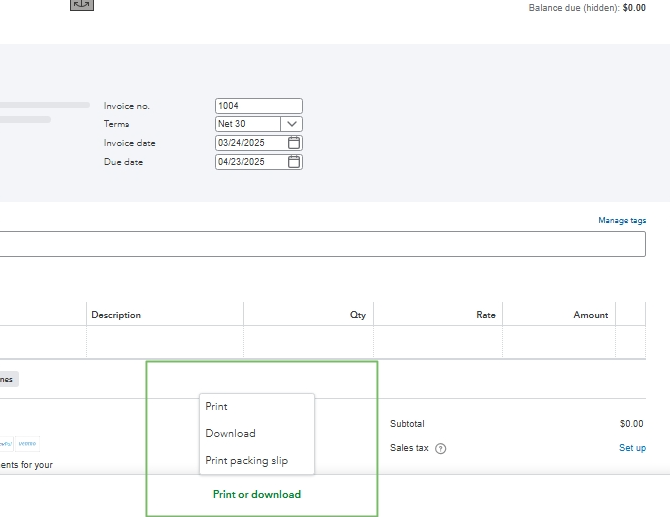The width and height of the screenshot is (670, 517).
Task: Open the Manage tags link
Action: pyautogui.click(x=622, y=220)
